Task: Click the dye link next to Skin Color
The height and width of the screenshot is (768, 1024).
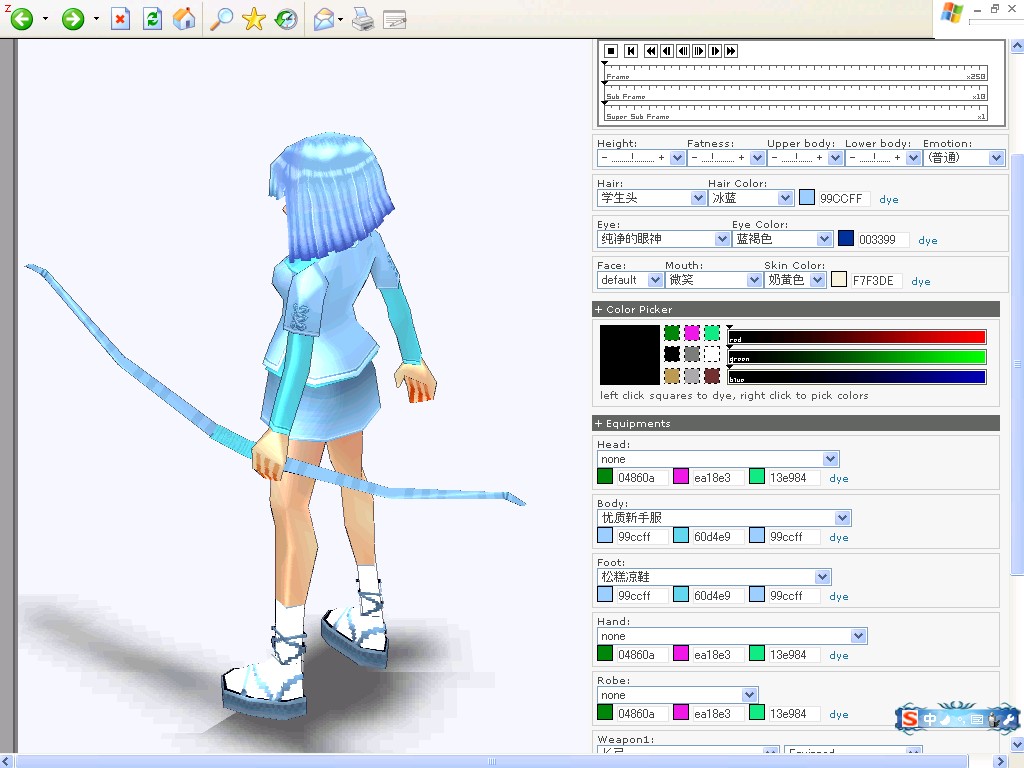Action: [x=921, y=281]
